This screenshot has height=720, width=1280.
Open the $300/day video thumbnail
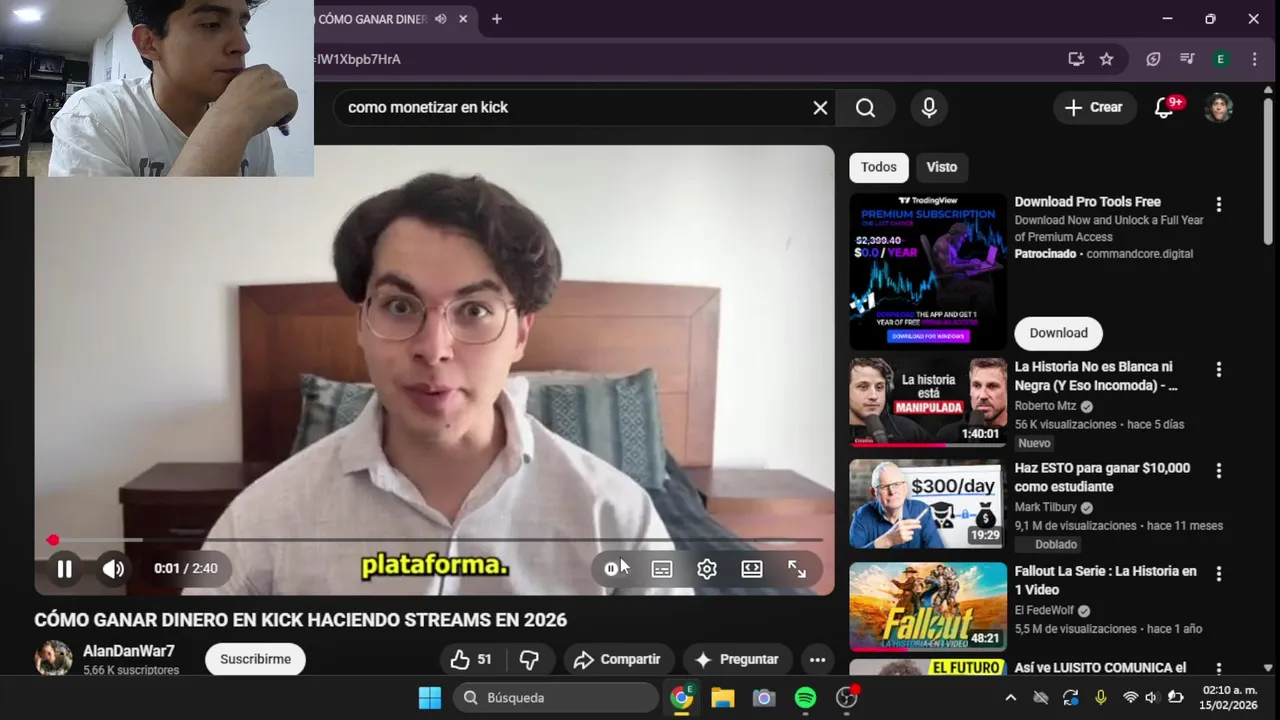(x=928, y=504)
